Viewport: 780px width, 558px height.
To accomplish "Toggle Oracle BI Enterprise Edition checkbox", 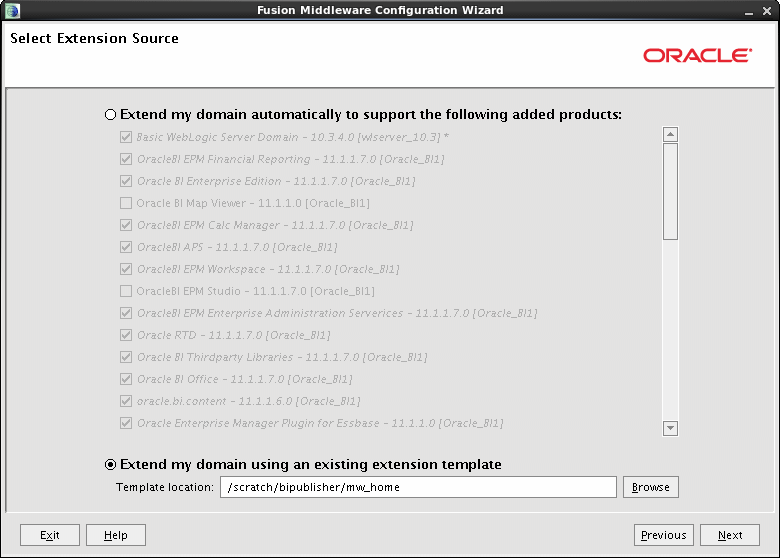I will pos(126,181).
